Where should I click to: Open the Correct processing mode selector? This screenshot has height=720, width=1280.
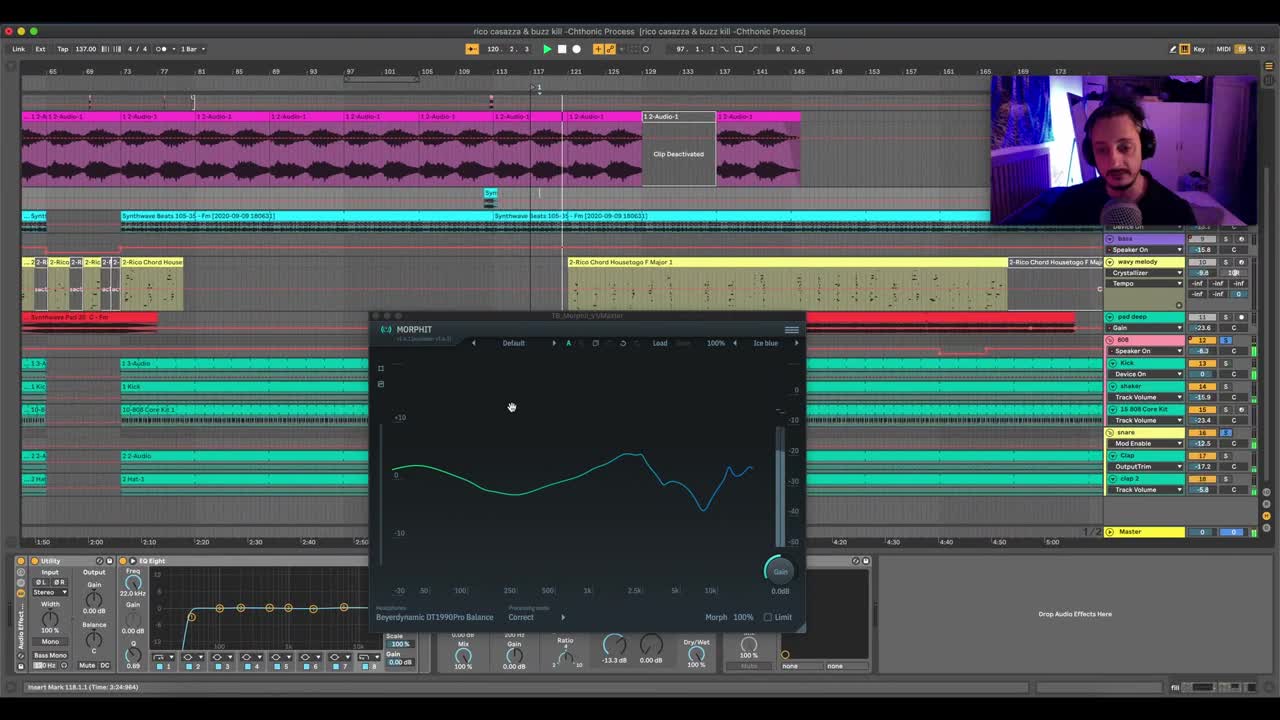click(521, 617)
